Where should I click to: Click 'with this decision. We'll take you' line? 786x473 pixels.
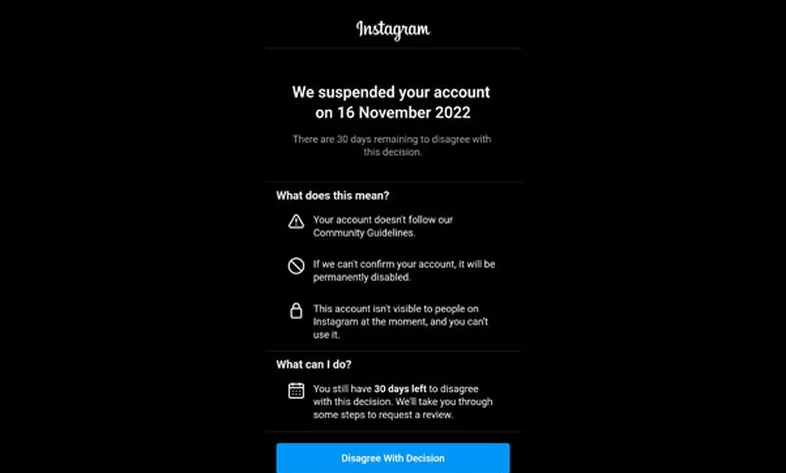pyautogui.click(x=403, y=402)
